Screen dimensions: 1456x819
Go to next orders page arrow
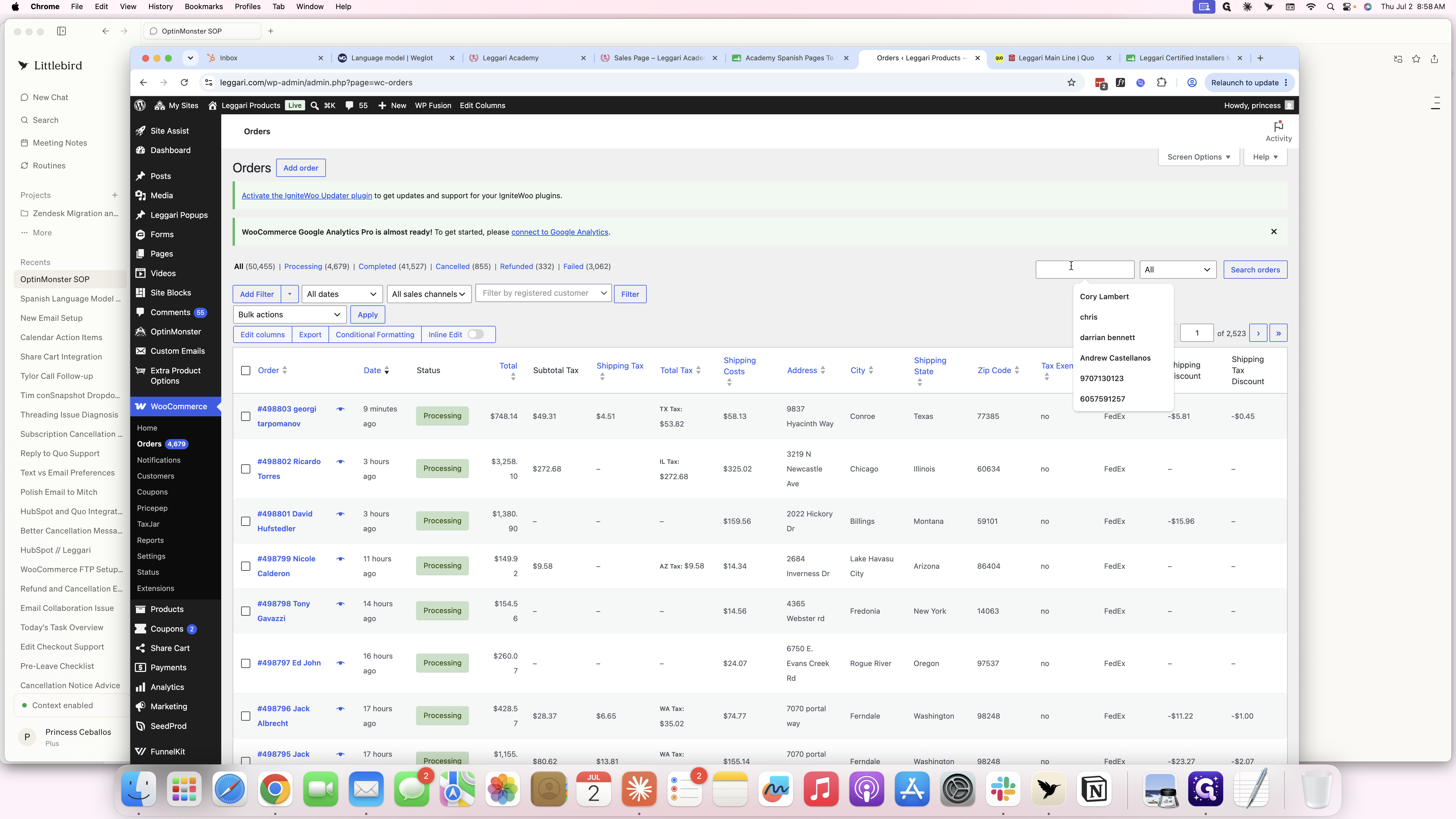pyautogui.click(x=1258, y=334)
